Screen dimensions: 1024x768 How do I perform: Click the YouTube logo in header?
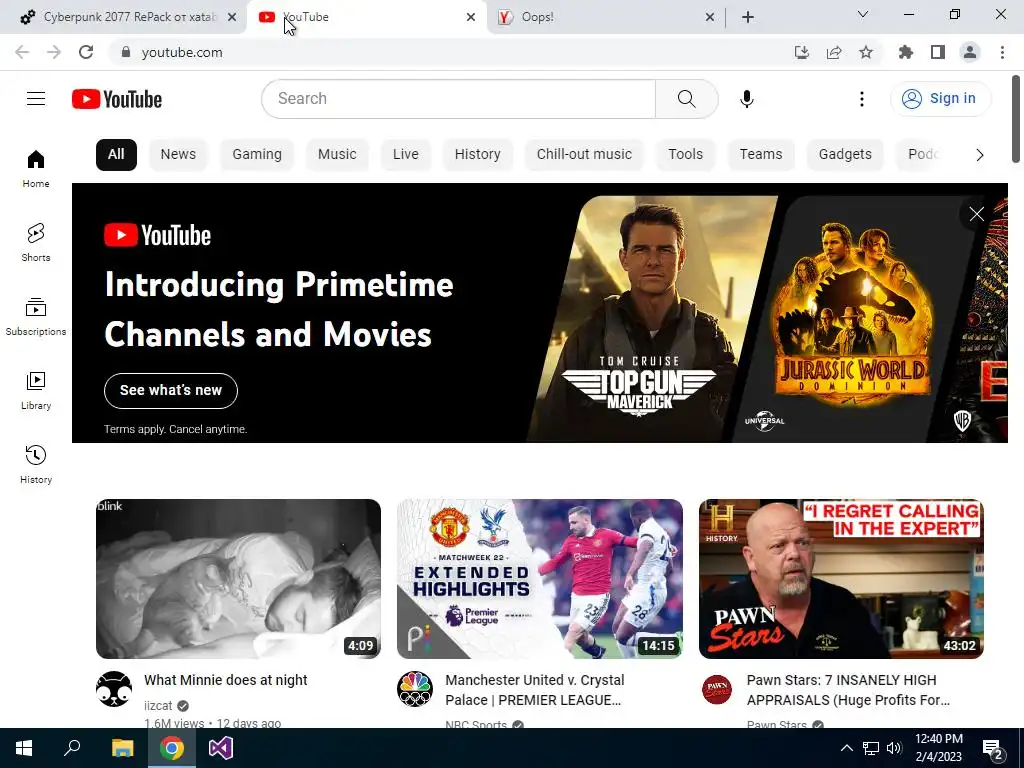117,99
